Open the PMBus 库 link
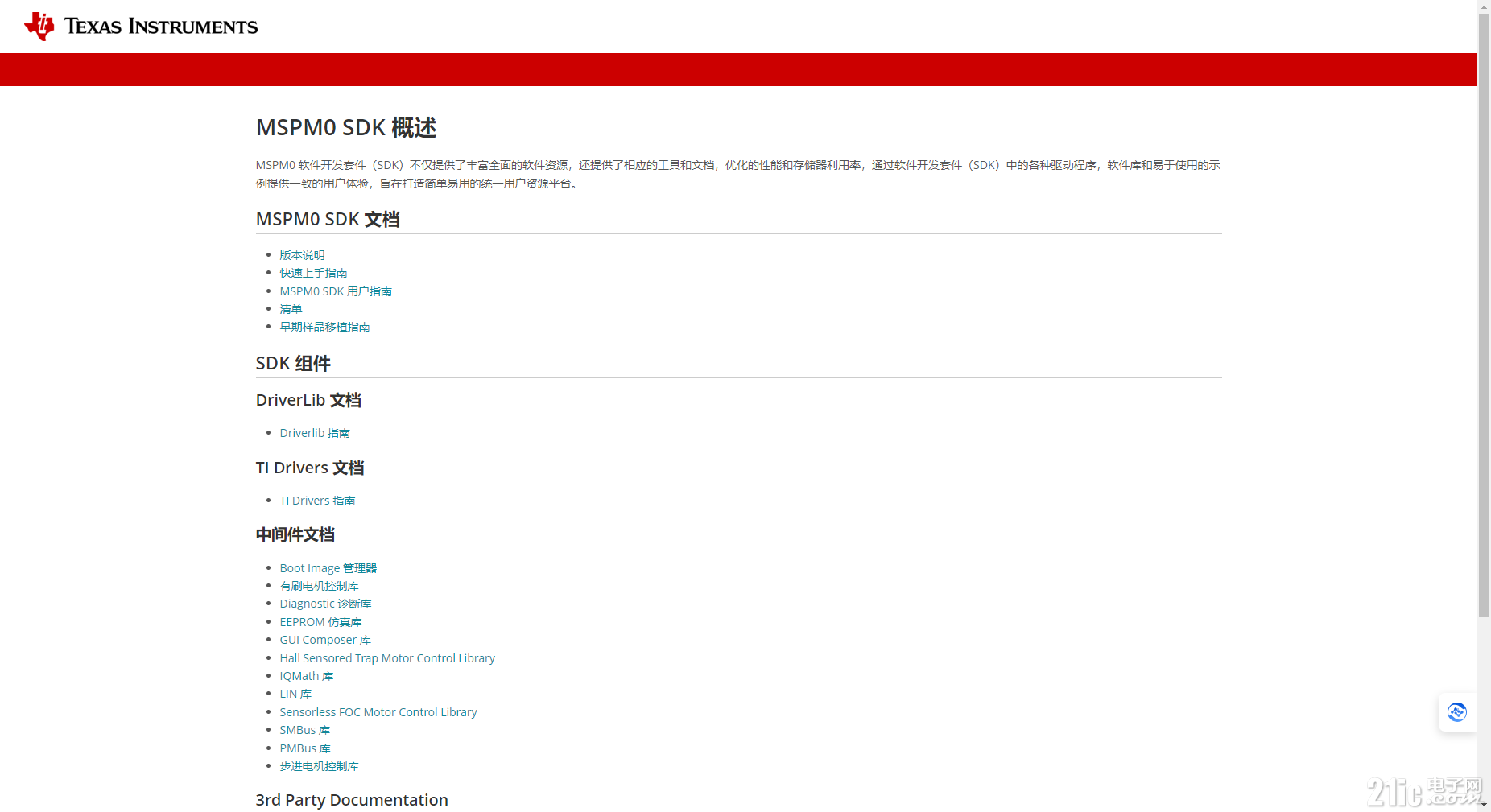The image size is (1491, 812). click(x=305, y=748)
